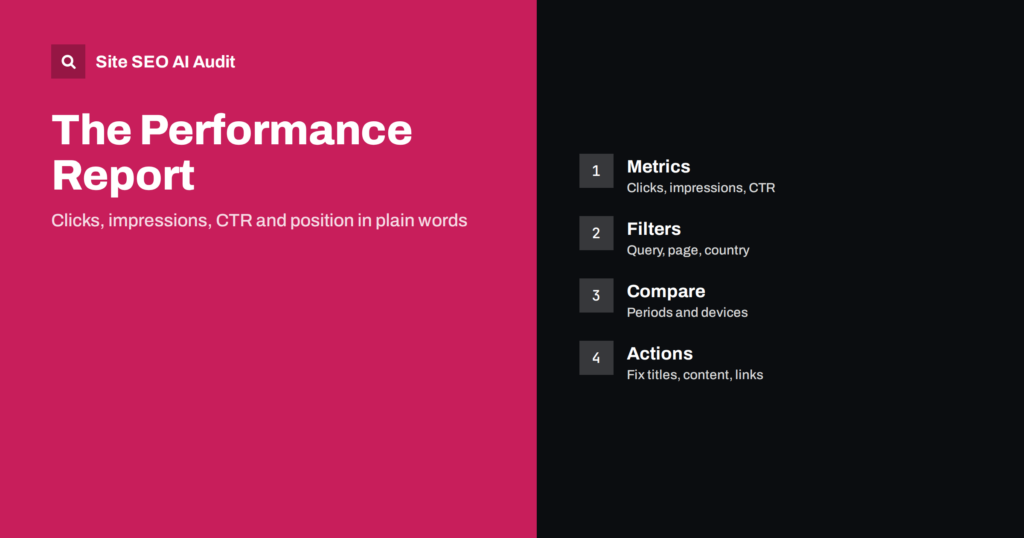
Task: Select the 'Clicks, impressions, CTR' line
Action: [701, 188]
